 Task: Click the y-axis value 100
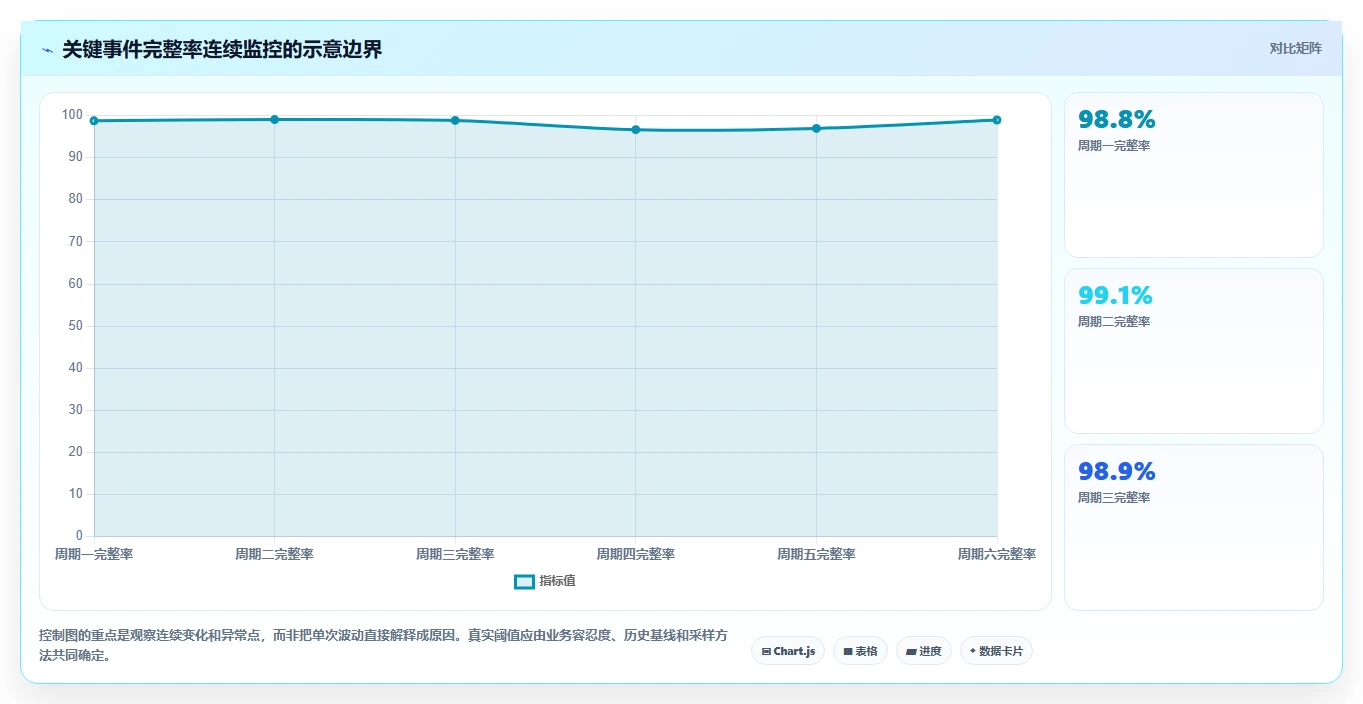pyautogui.click(x=72, y=115)
